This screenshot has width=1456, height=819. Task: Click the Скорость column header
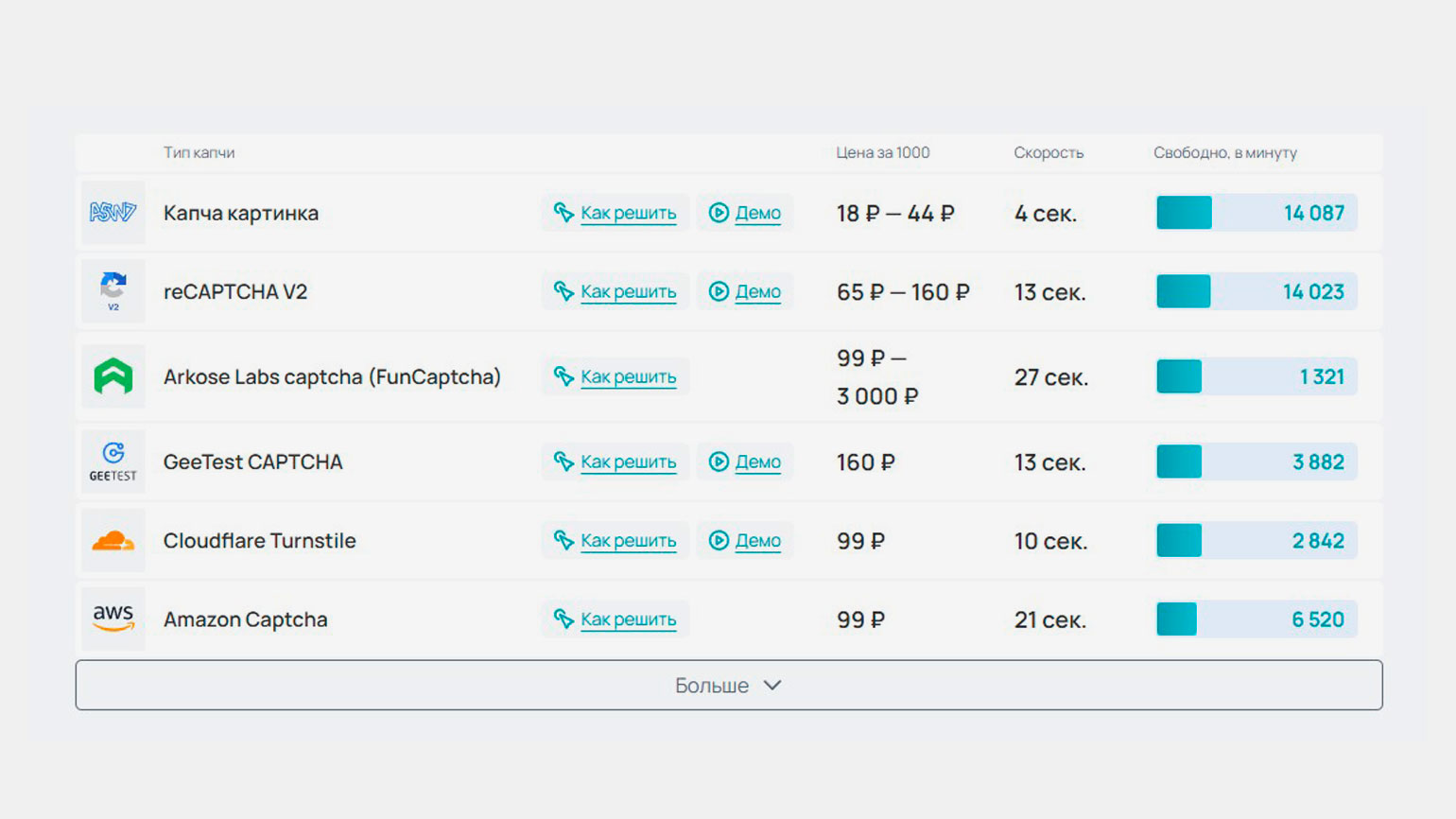coord(1048,152)
